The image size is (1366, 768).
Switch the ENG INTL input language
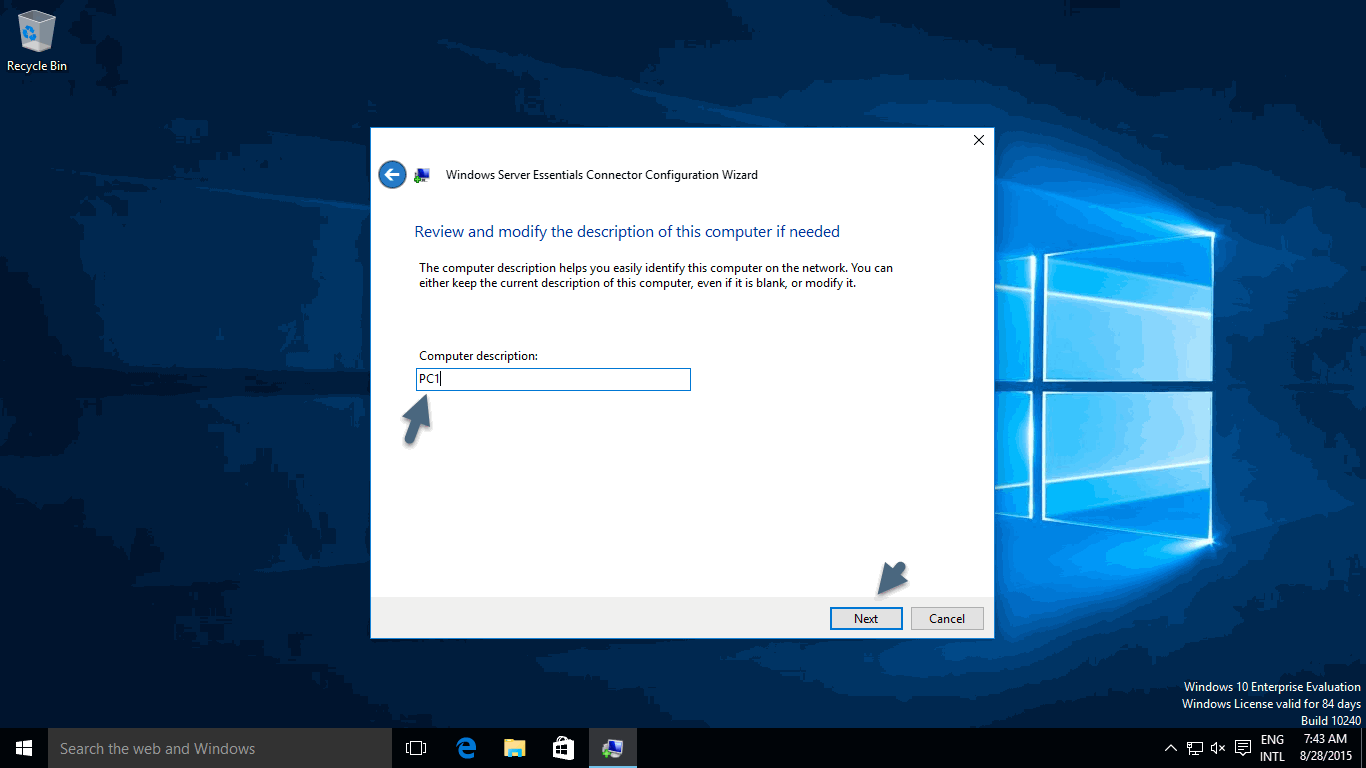1272,748
